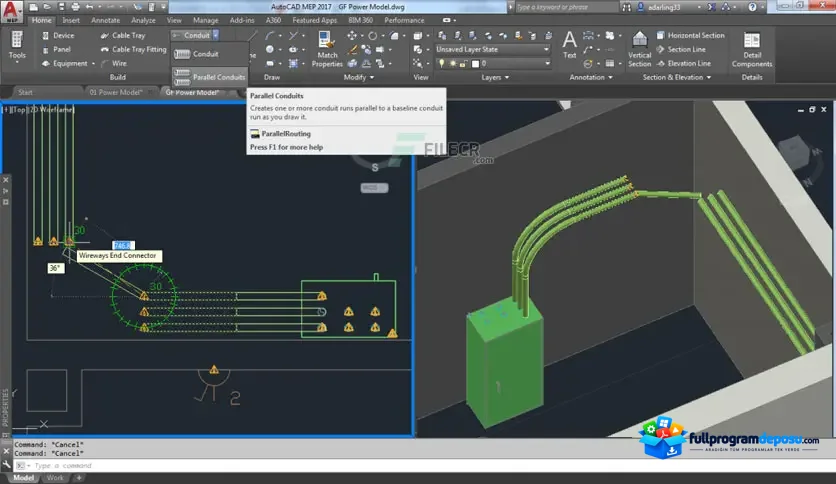
Task: Toggle the layer lock padlock icon
Action: pyautogui.click(x=463, y=63)
